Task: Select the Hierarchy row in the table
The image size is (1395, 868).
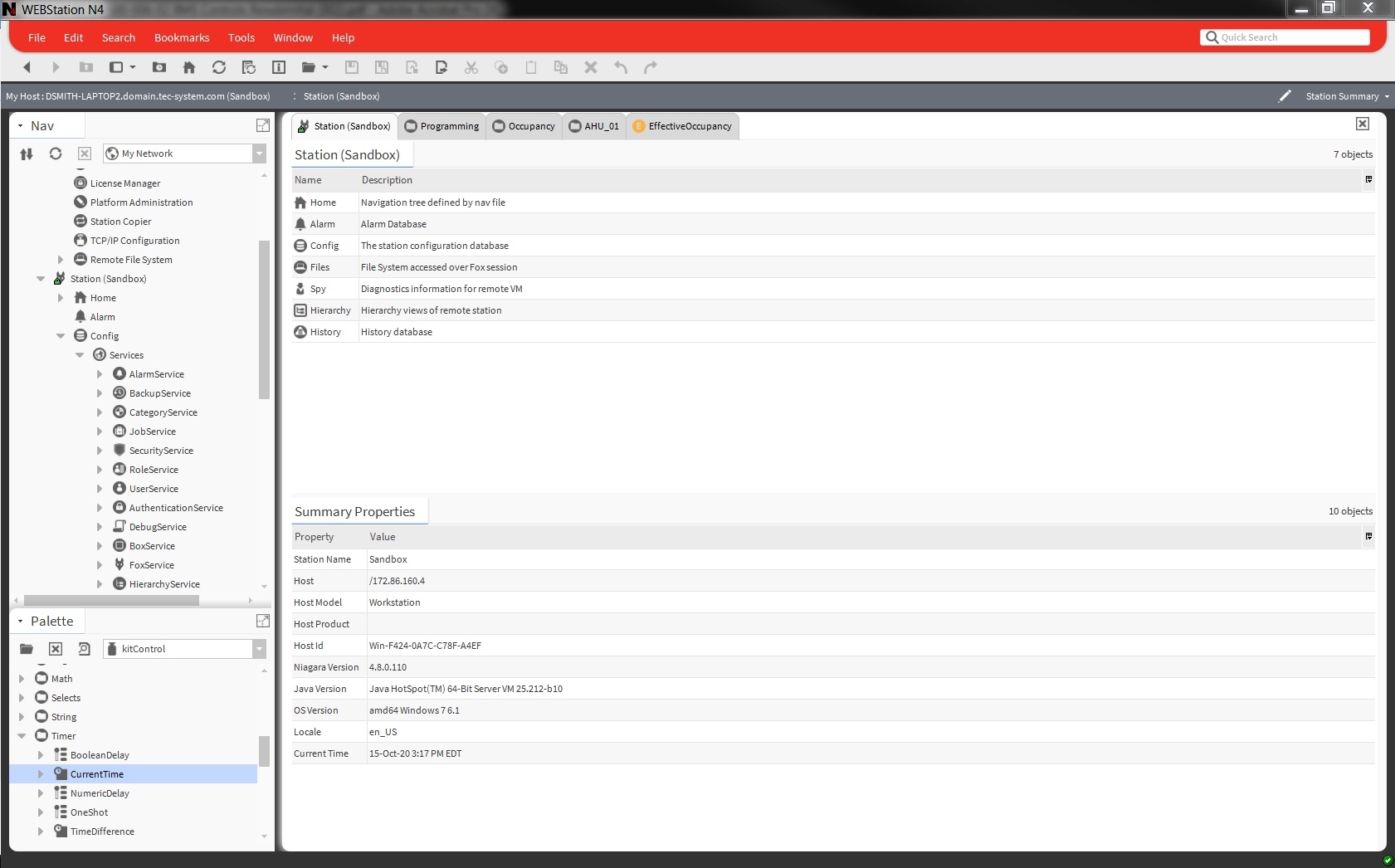Action: pos(833,310)
